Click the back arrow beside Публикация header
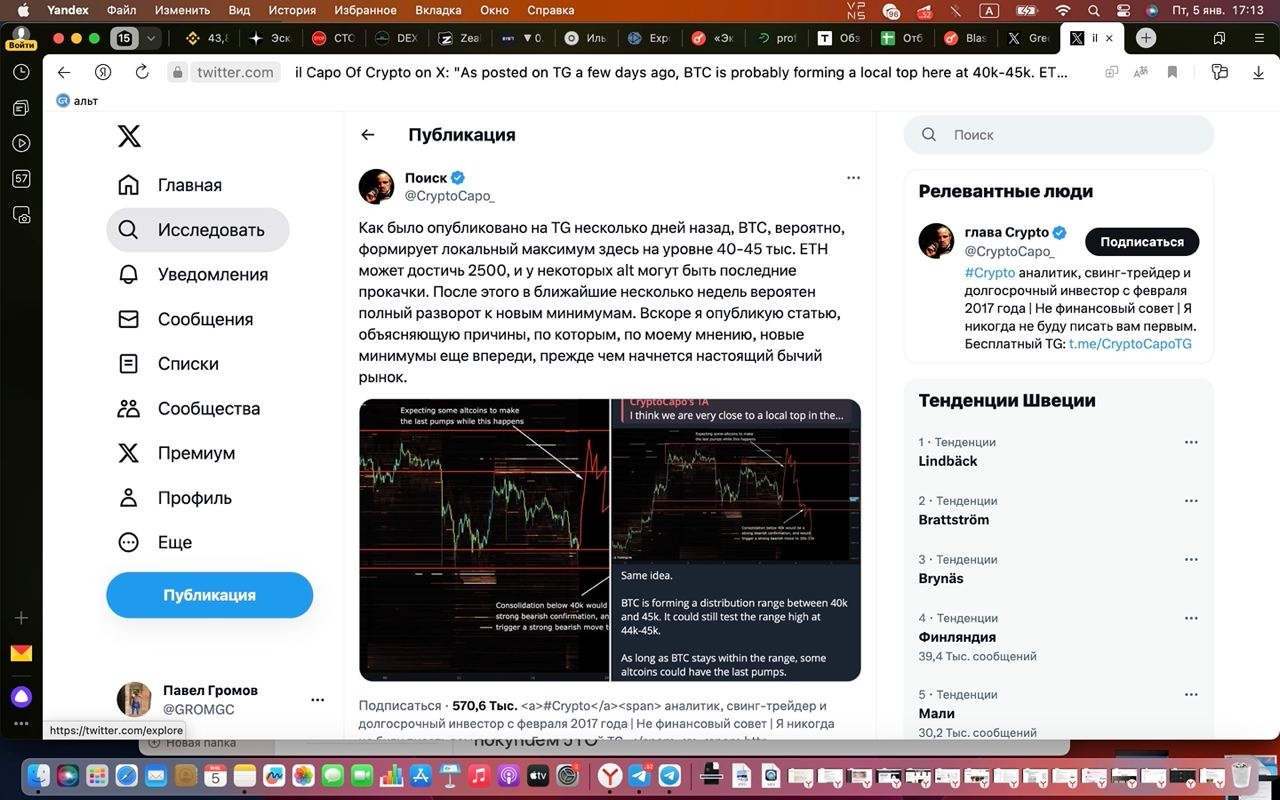1280x800 pixels. tap(368, 135)
